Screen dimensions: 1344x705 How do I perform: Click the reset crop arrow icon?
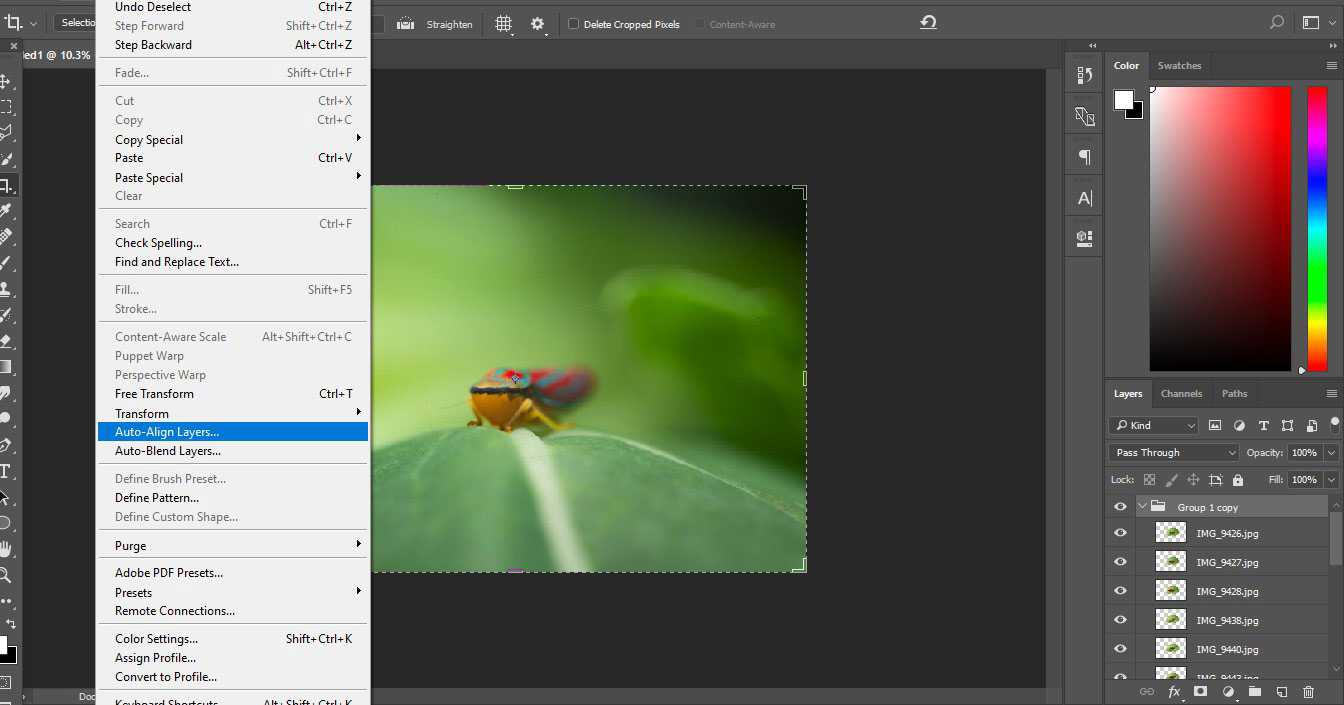coord(928,23)
